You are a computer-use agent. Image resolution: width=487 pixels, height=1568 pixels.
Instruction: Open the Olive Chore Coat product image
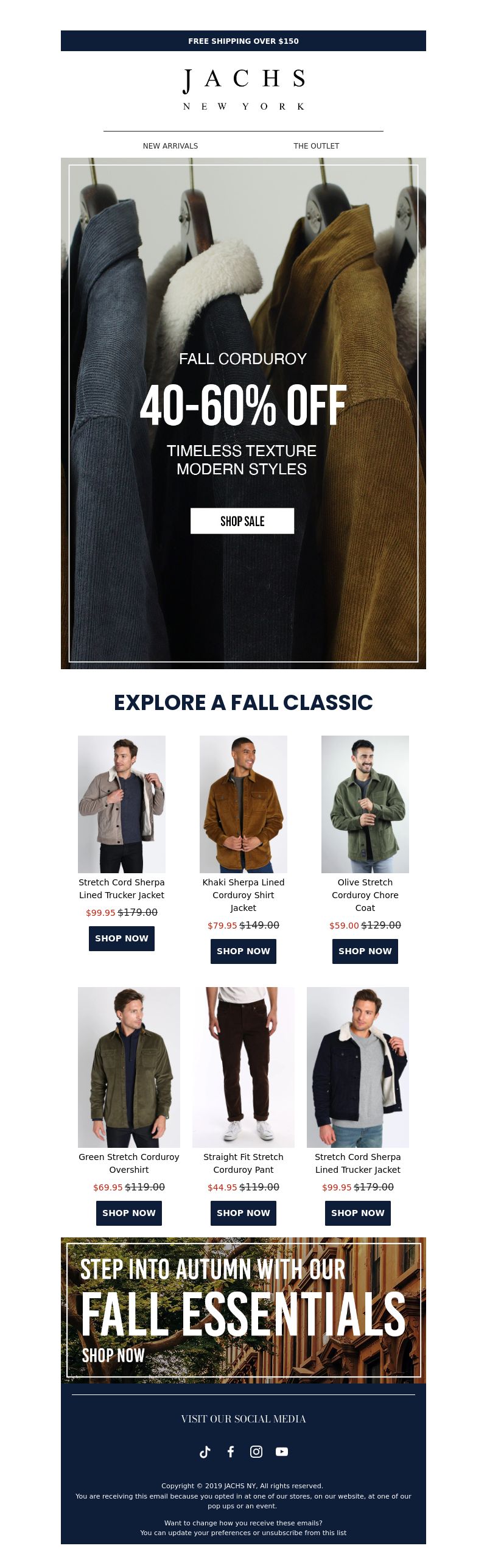[365, 804]
